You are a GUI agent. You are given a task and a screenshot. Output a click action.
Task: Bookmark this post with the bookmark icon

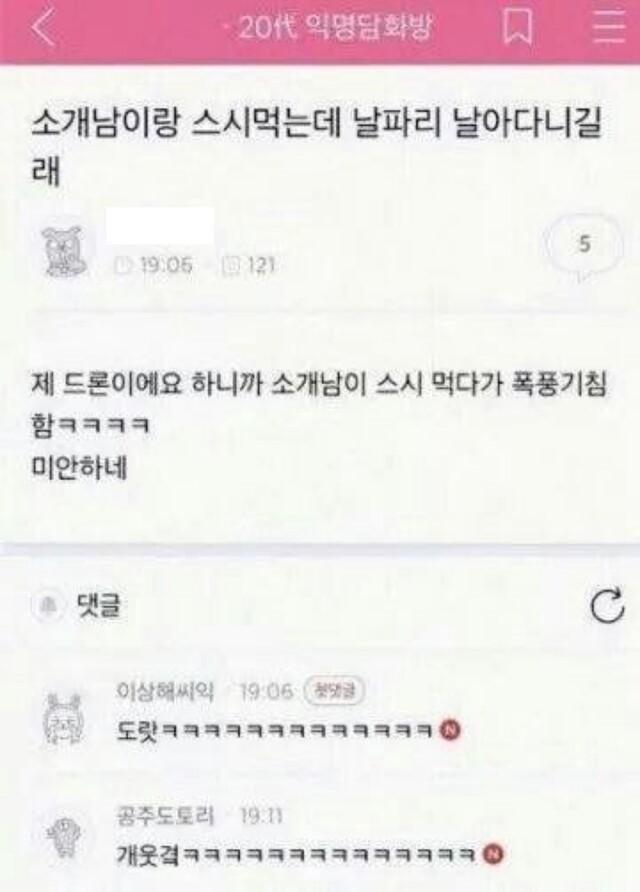coord(518,26)
